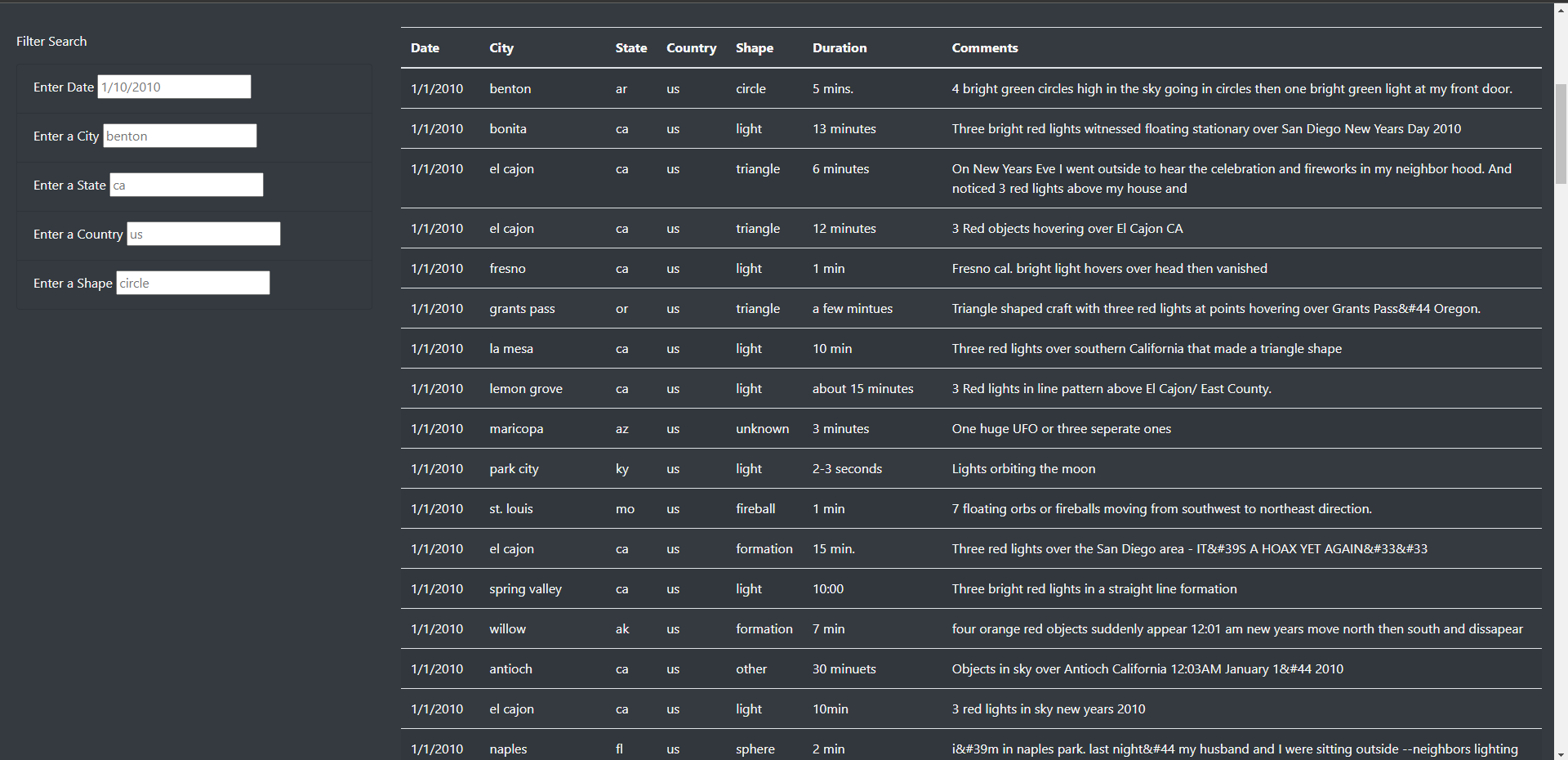Screen dimensions: 1568x760
Task: Select the naples sphere sighting row
Action: click(817, 749)
